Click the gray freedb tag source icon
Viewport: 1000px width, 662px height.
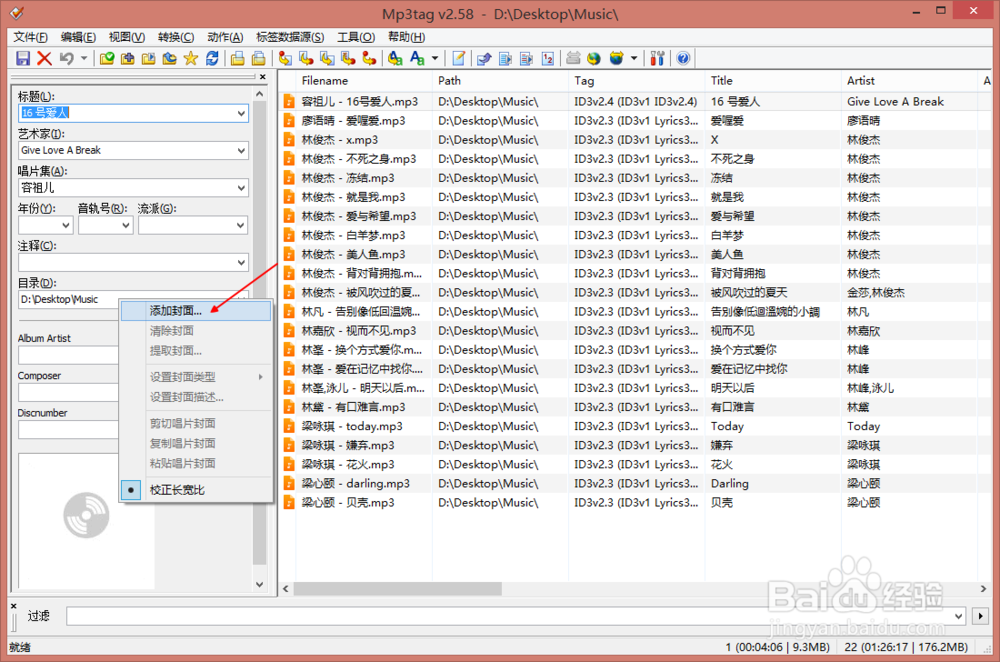(x=573, y=59)
